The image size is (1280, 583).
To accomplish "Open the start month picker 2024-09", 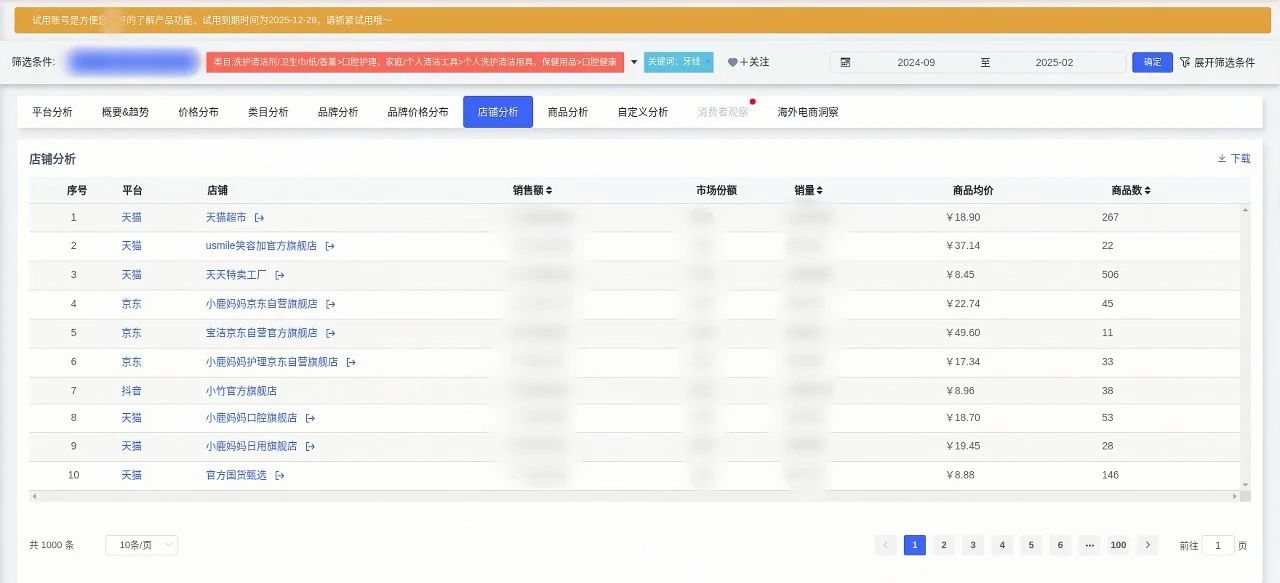I will coord(916,62).
